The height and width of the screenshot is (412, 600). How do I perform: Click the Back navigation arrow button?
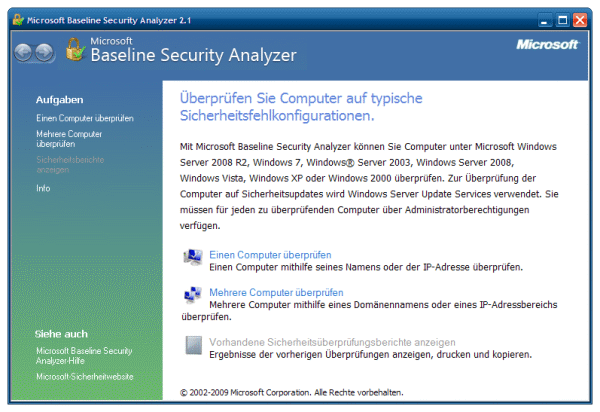tap(24, 52)
